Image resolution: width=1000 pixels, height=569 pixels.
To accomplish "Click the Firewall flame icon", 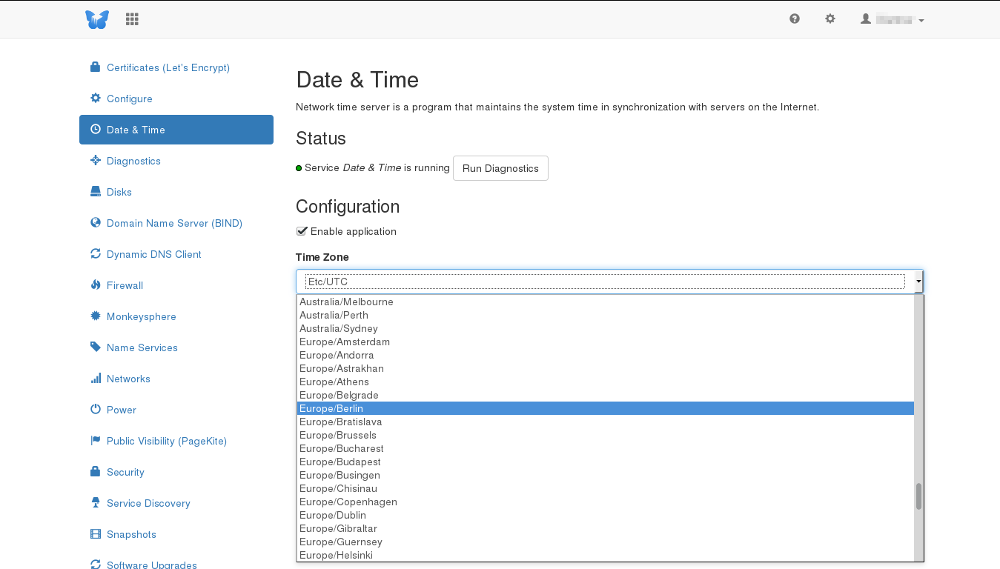I will [x=96, y=284].
